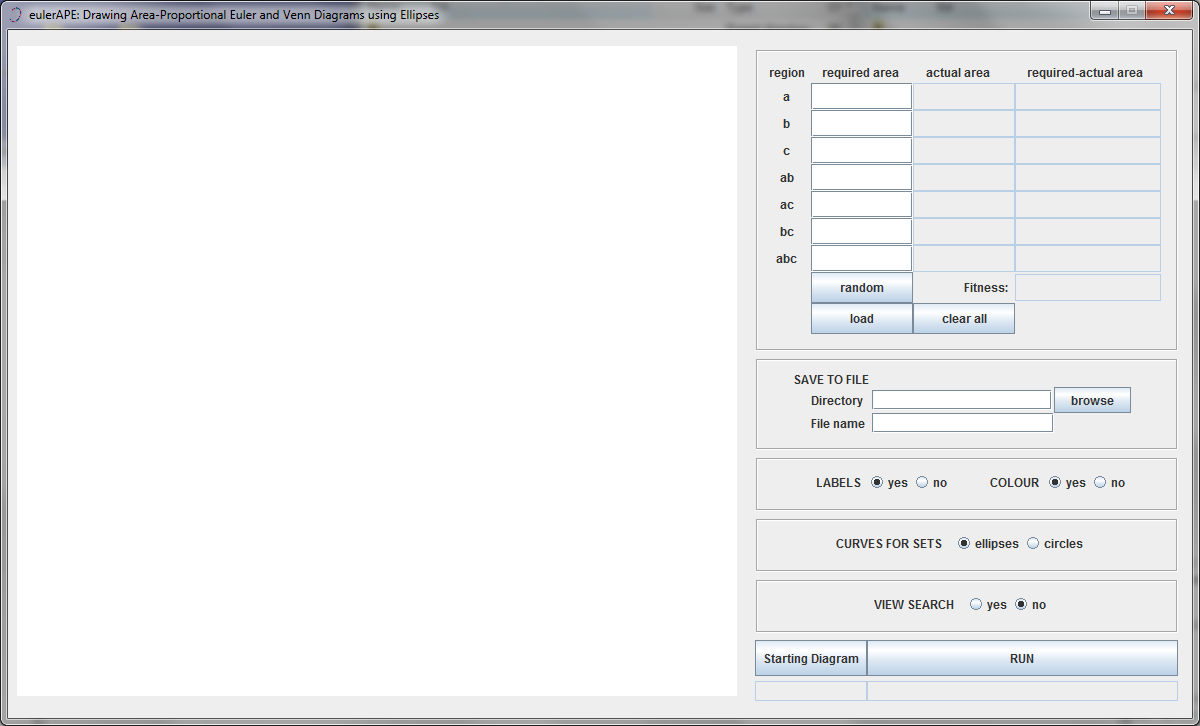Minimize the eulerAPE window

click(1106, 10)
